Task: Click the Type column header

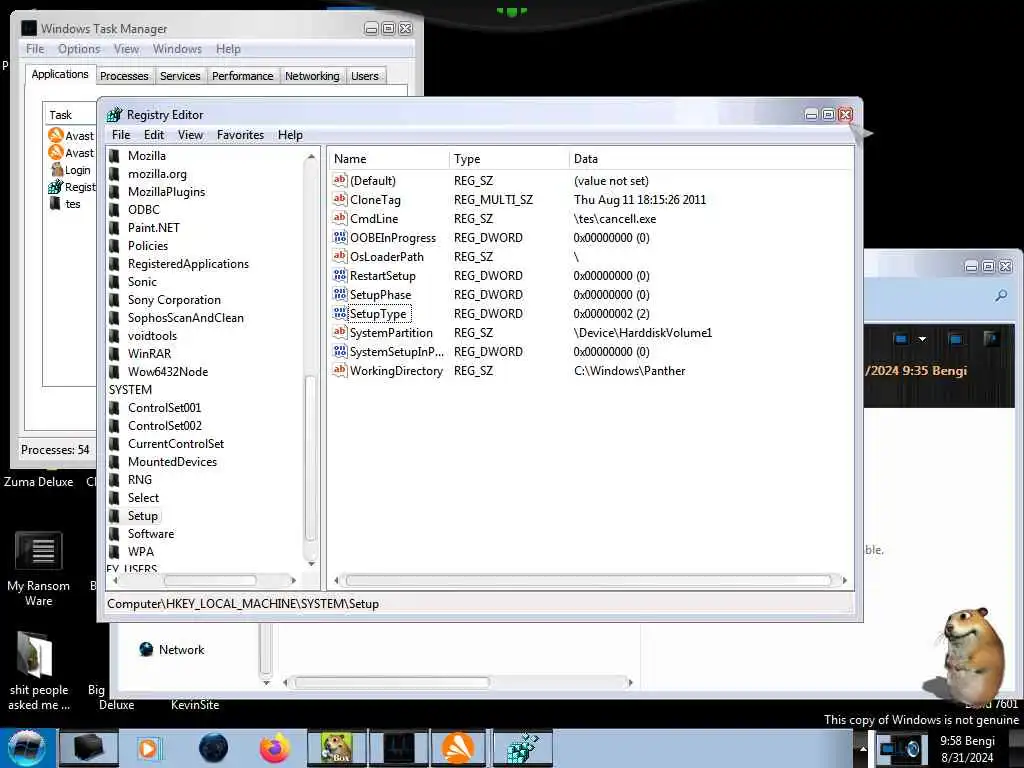Action: pyautogui.click(x=509, y=159)
